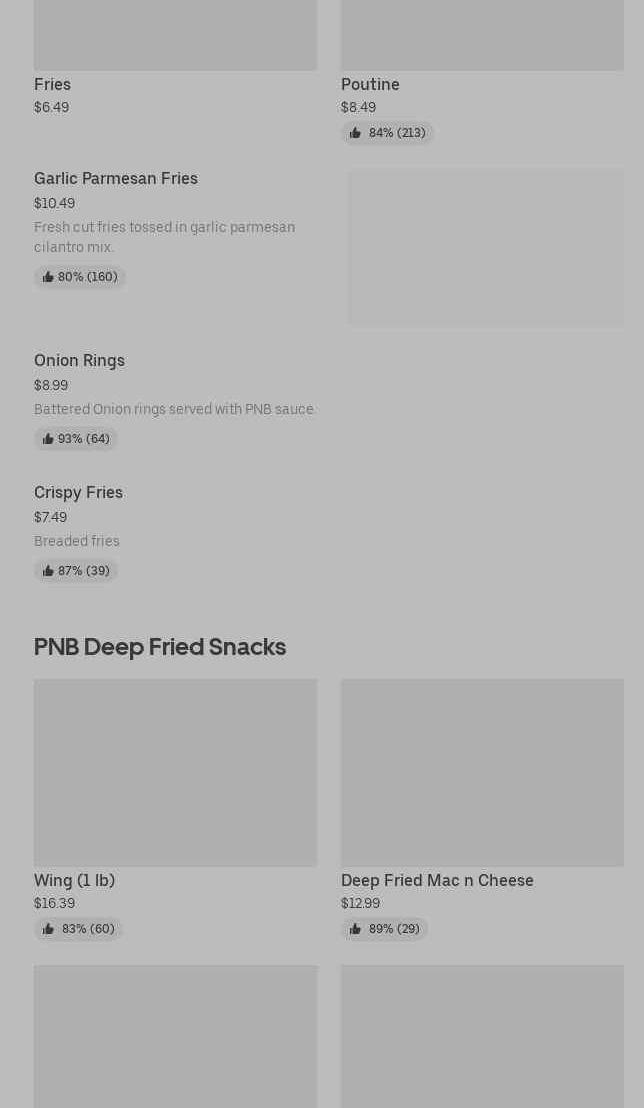Click the Deep Fried Mac n Cheese photo
The height and width of the screenshot is (1108, 644).
(482, 772)
